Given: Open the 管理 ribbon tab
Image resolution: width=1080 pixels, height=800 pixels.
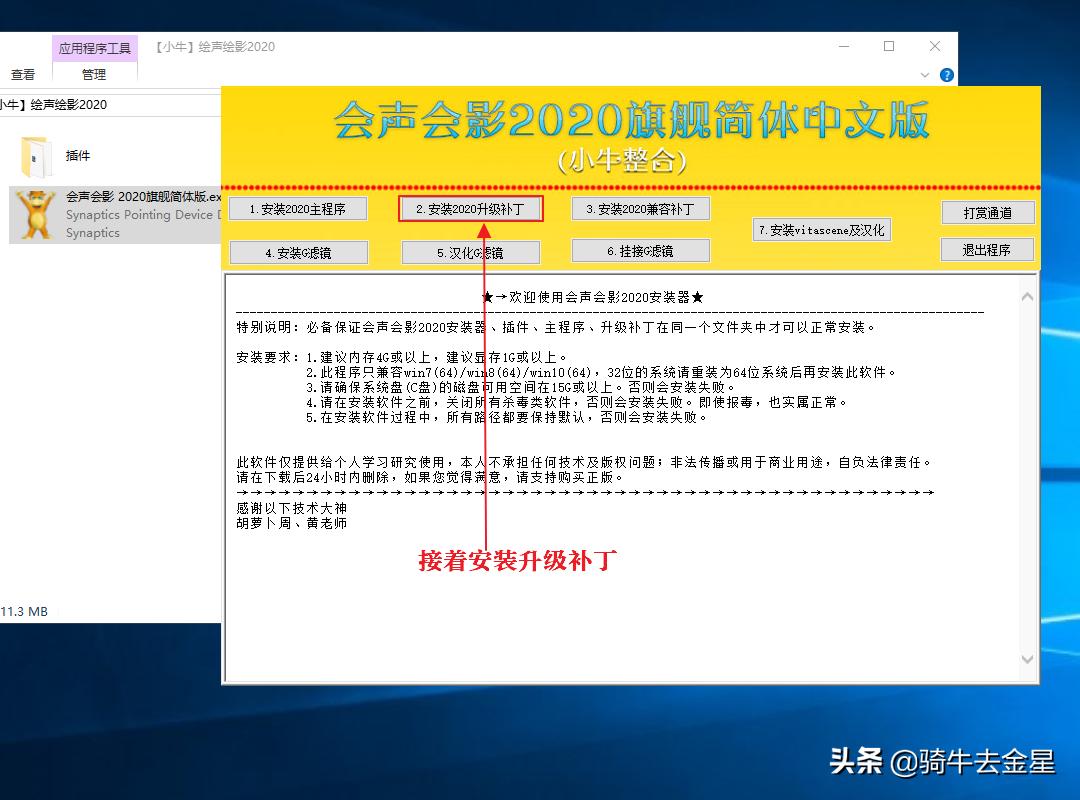Looking at the screenshot, I should click(x=94, y=74).
